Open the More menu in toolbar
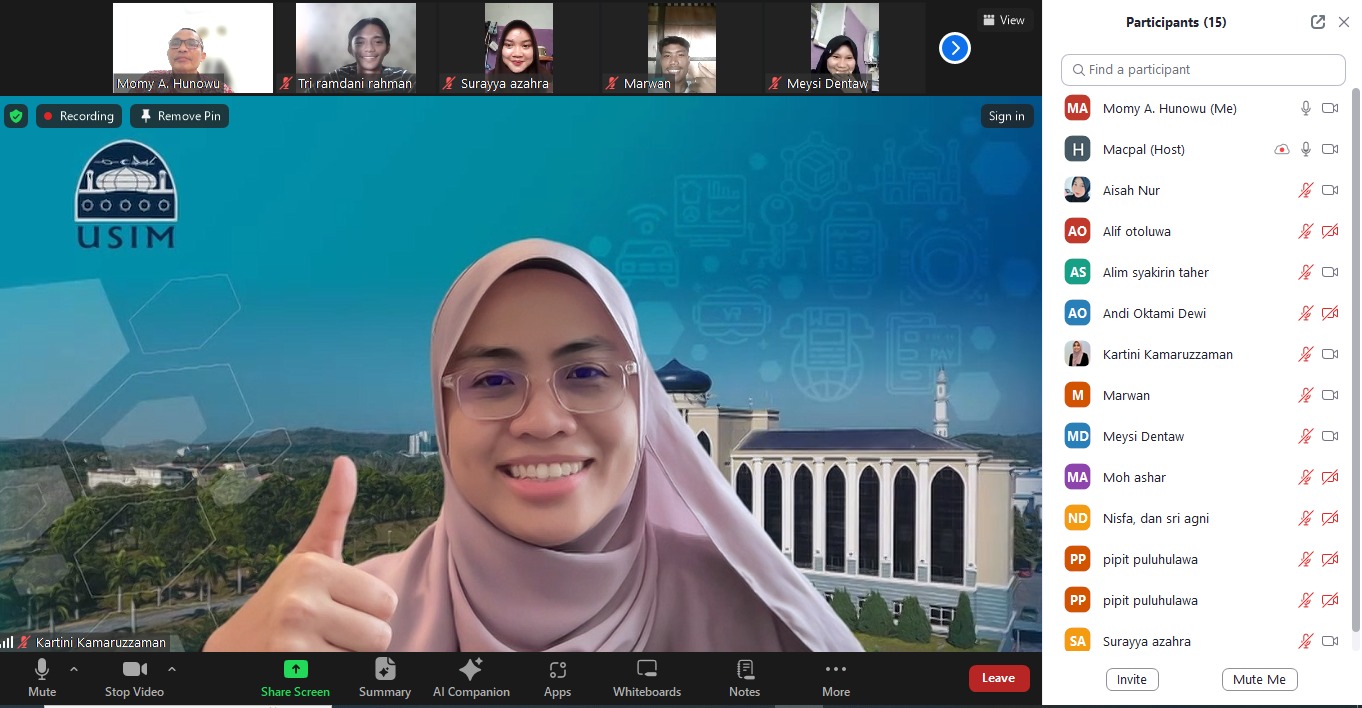This screenshot has height=708, width=1362. (835, 677)
